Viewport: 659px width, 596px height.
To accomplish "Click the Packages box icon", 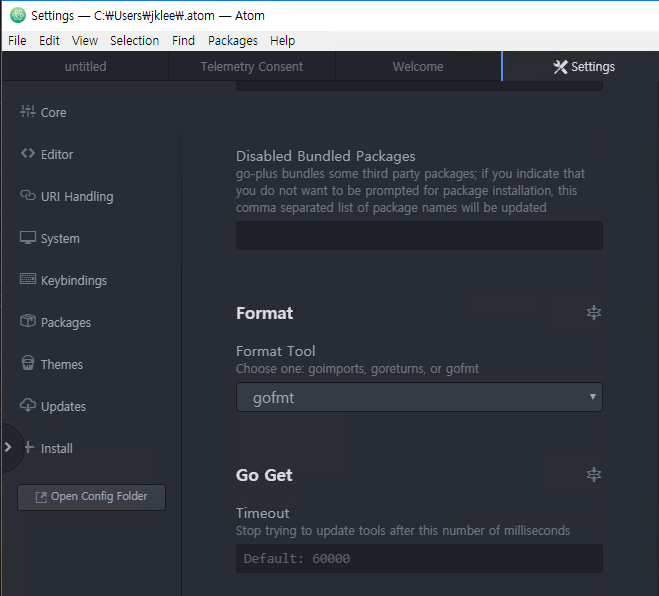I will point(28,322).
